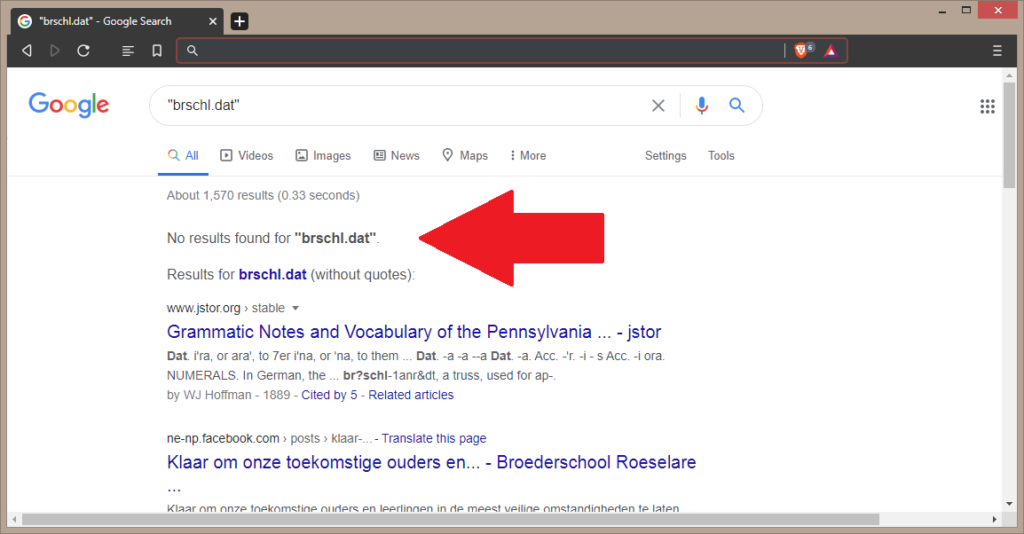Start voice search with microphone icon
This screenshot has width=1024, height=534.
(x=701, y=105)
